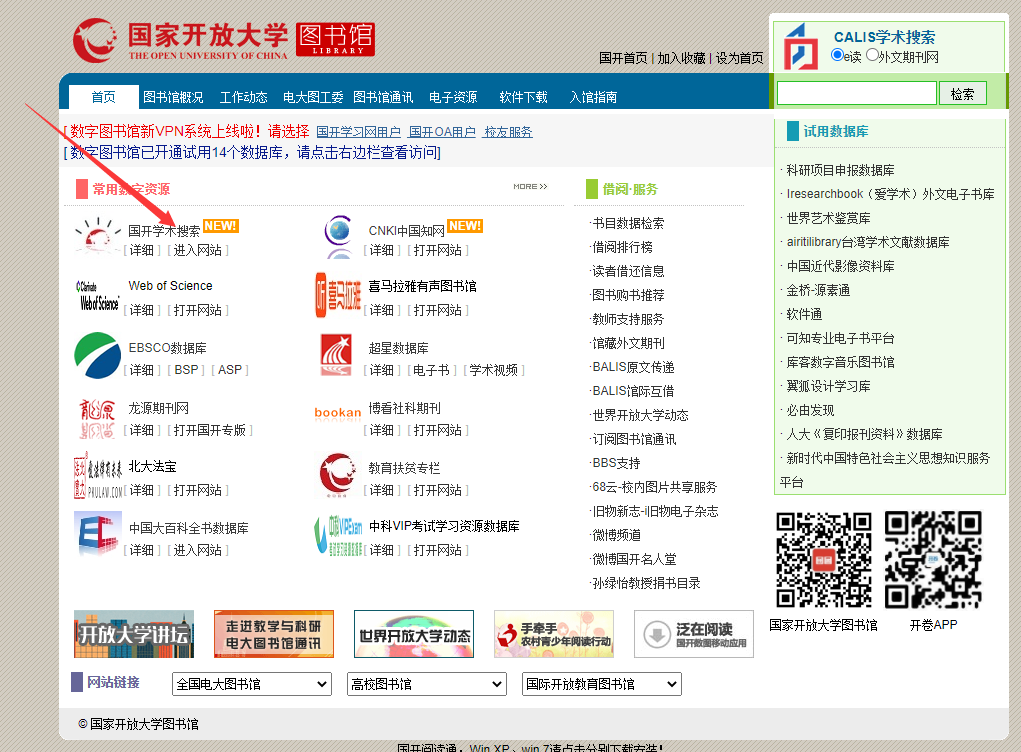
Task: Open the 国开OA用户 VPN link
Action: 442,132
